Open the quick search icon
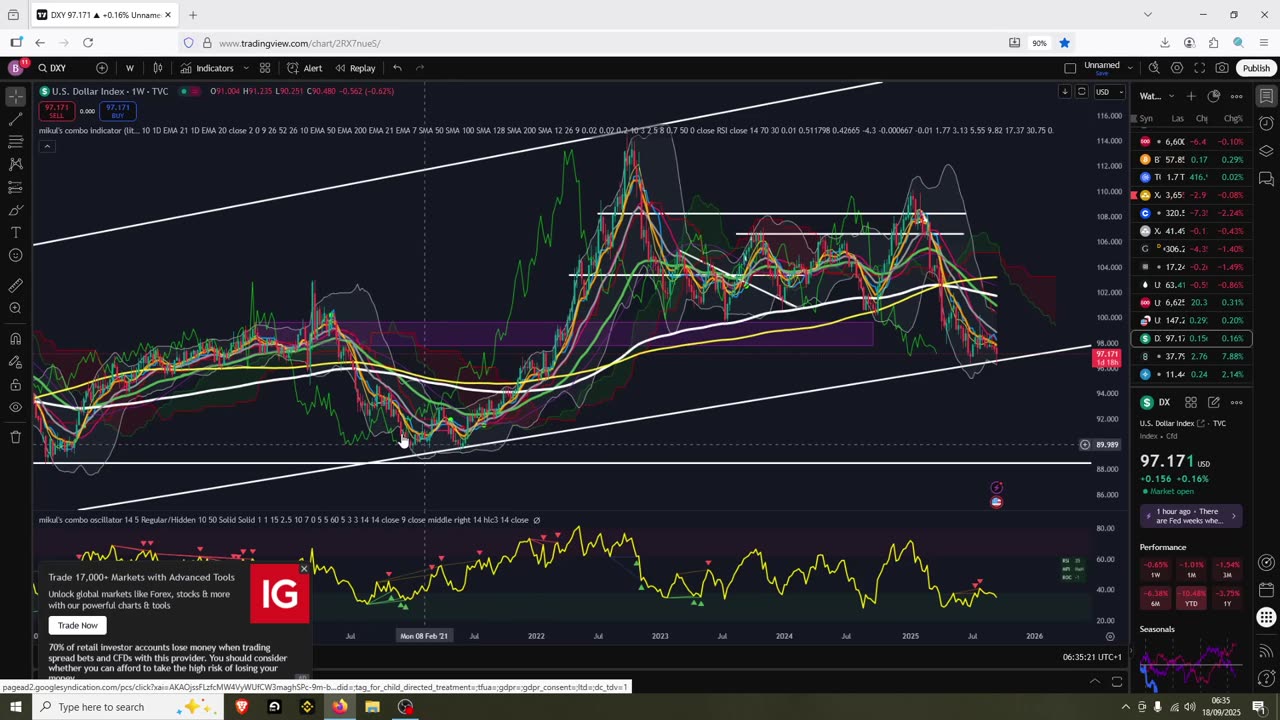 (1154, 68)
